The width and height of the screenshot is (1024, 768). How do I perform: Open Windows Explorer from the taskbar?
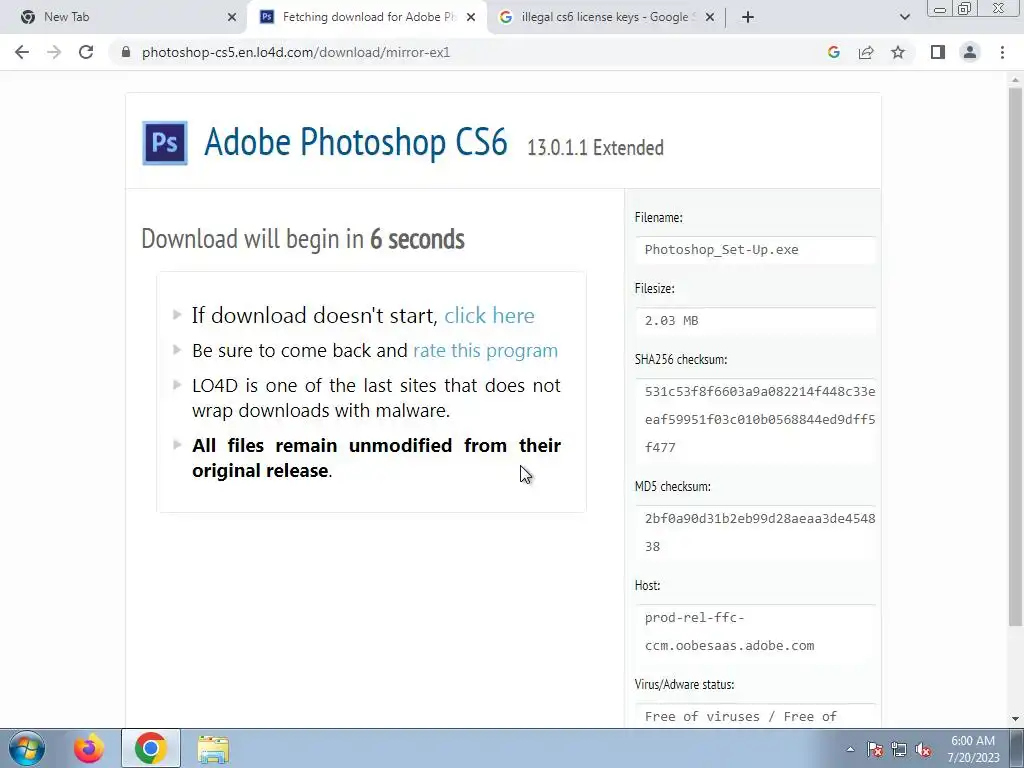click(213, 748)
